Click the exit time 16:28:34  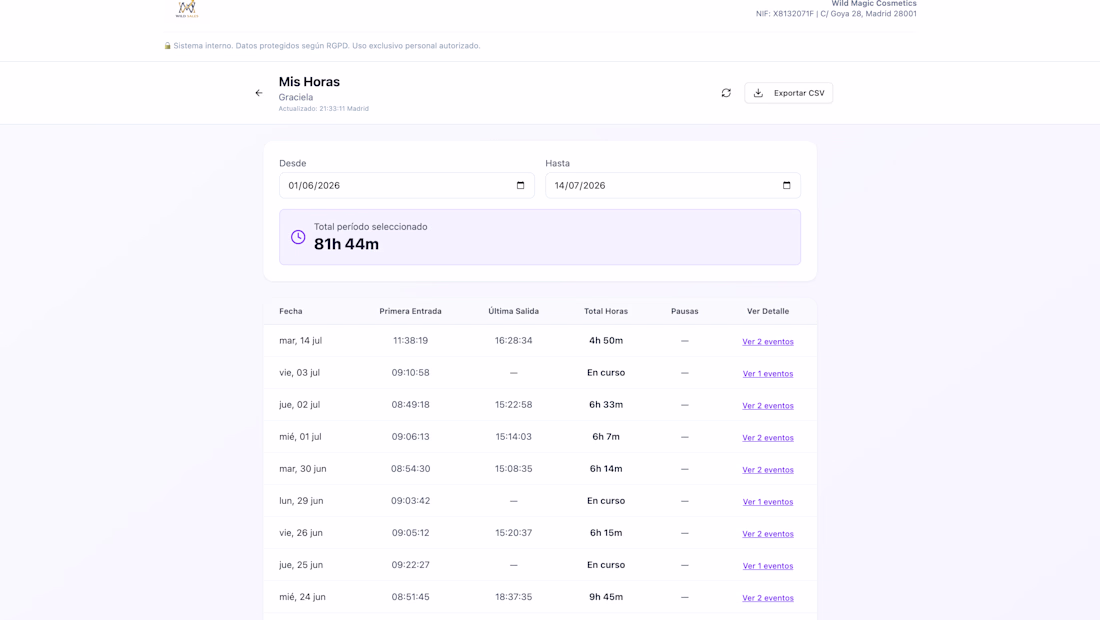pyautogui.click(x=514, y=340)
